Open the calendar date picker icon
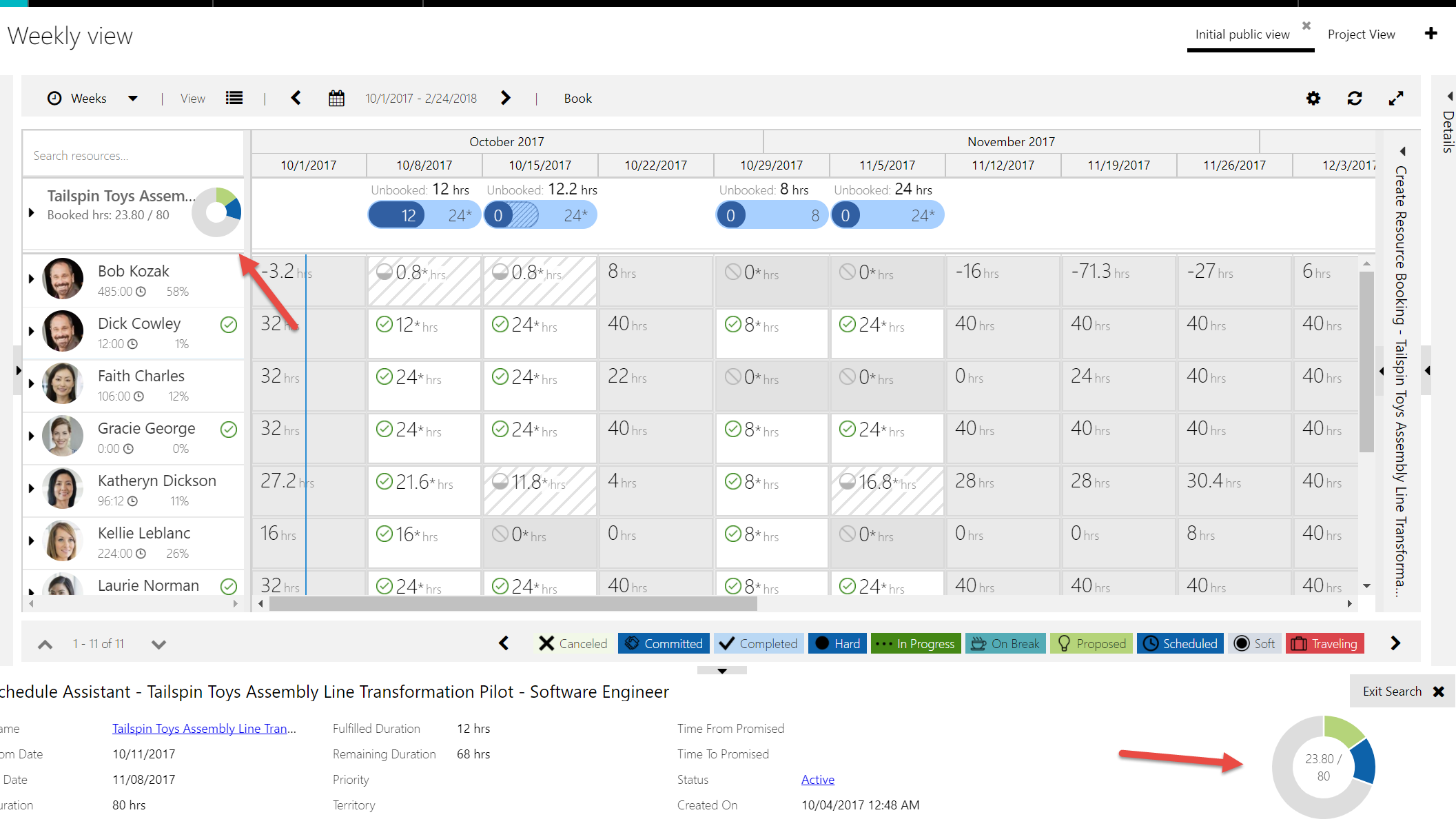Viewport: 1456px width, 837px height. [x=336, y=99]
